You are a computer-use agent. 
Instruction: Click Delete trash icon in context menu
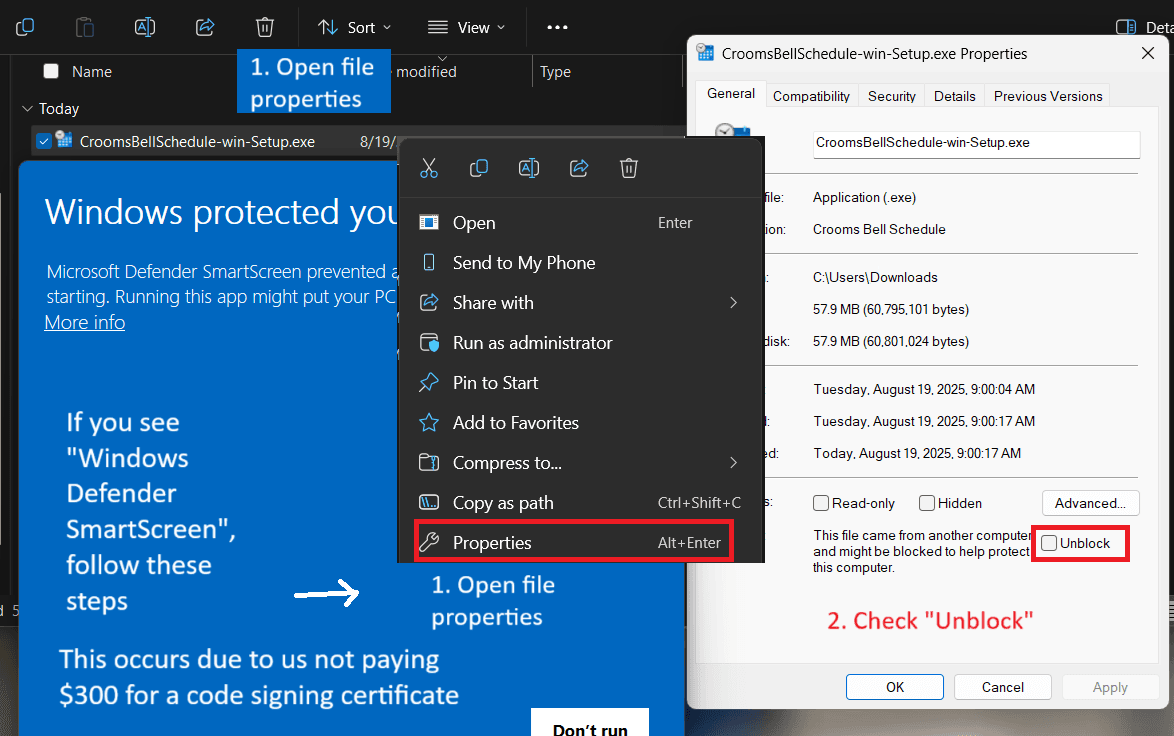tap(629, 168)
